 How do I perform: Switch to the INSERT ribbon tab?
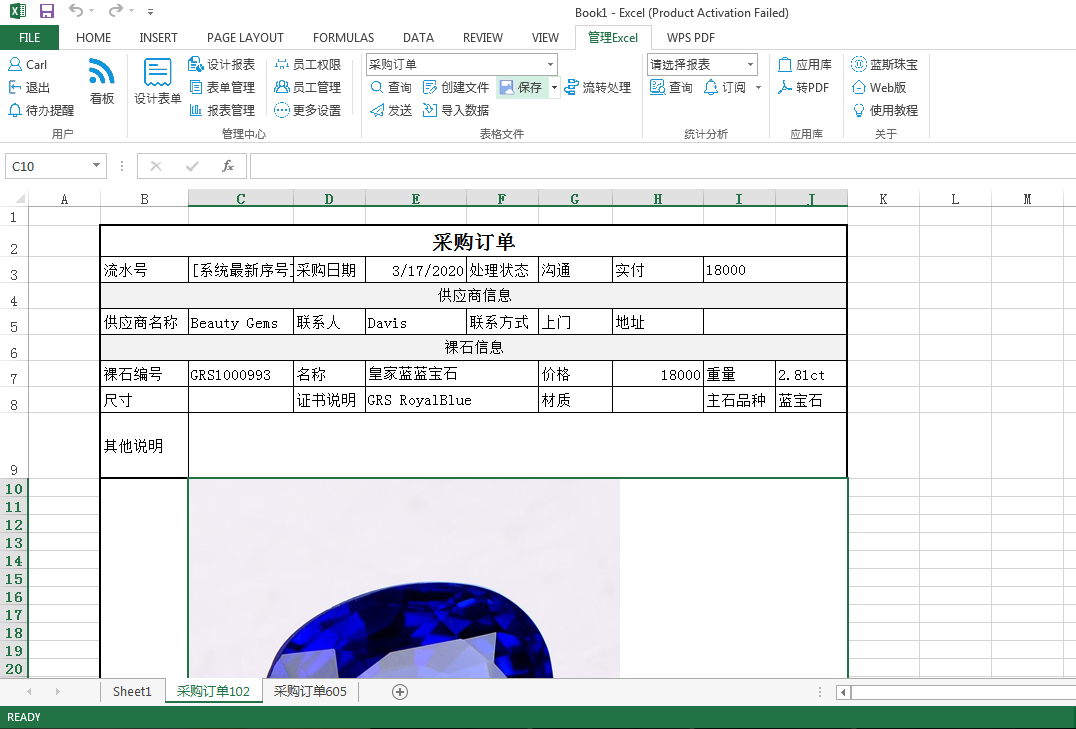(159, 38)
